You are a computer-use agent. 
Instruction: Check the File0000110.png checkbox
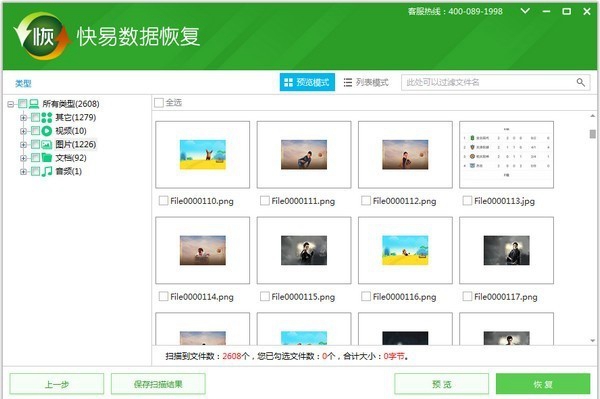coord(163,200)
